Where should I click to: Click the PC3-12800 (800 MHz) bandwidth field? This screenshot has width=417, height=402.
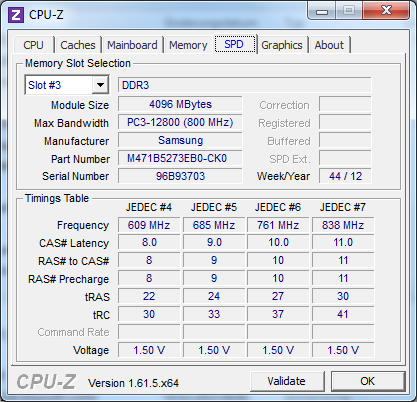(x=180, y=122)
